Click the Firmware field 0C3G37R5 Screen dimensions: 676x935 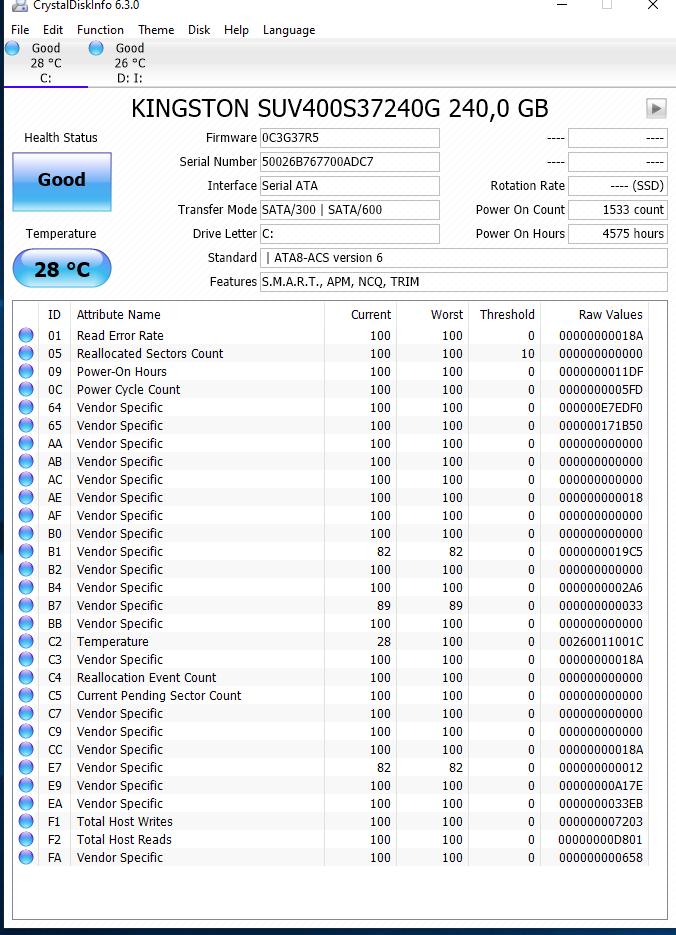(x=350, y=138)
